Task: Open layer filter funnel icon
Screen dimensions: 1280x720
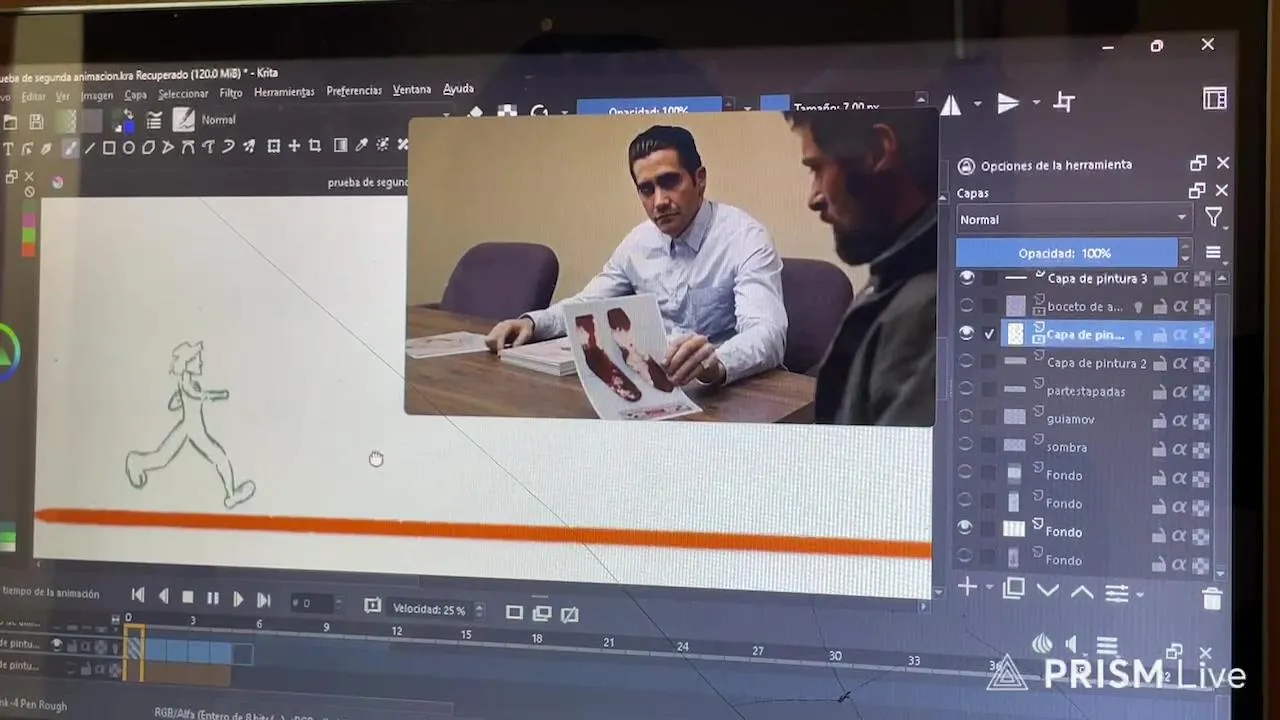Action: click(x=1213, y=217)
